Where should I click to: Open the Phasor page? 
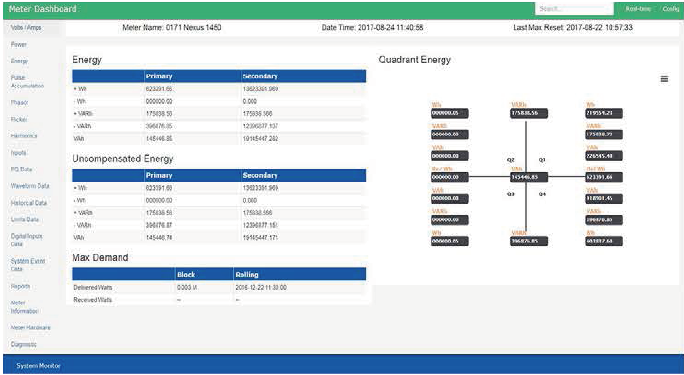click(x=19, y=102)
